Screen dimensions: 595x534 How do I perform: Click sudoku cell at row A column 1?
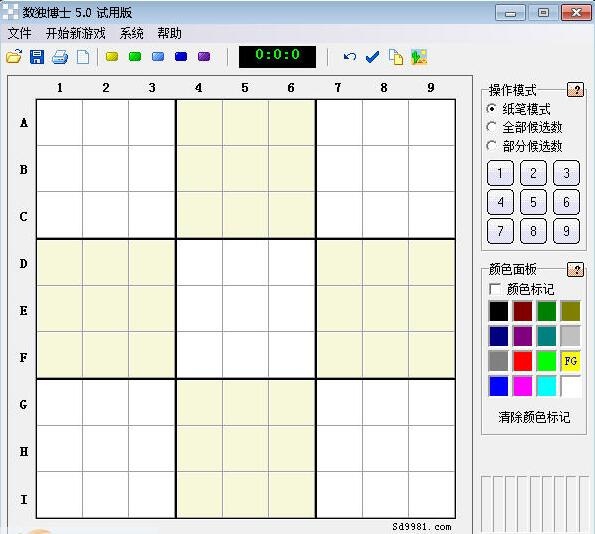(60, 123)
